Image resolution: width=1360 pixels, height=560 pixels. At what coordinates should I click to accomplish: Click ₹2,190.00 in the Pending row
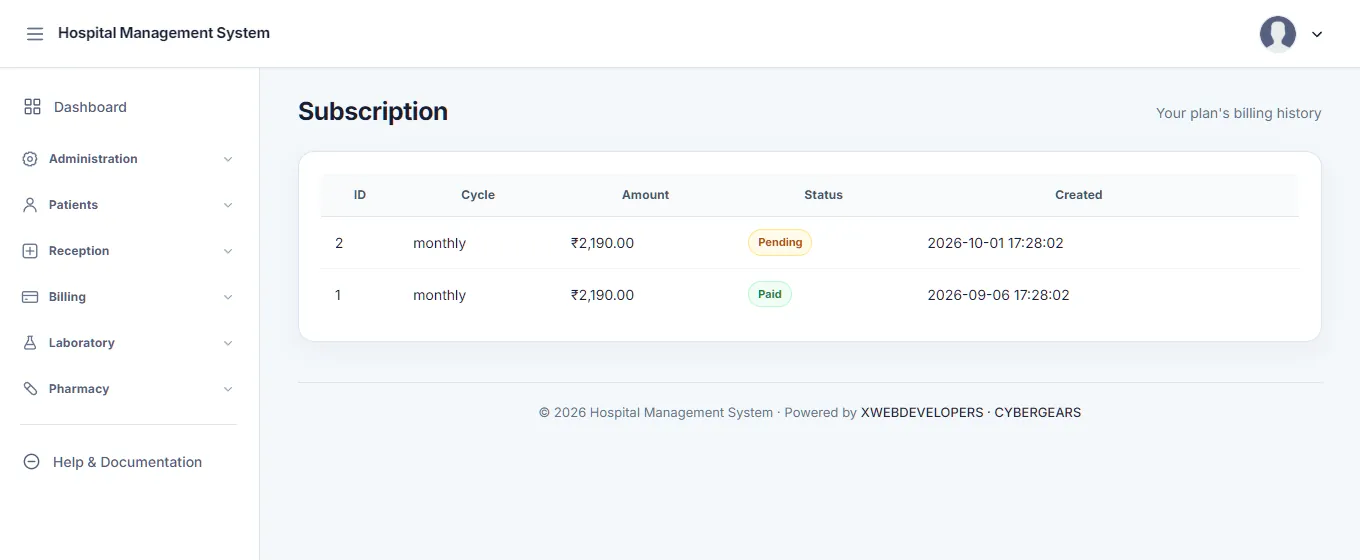pyautogui.click(x=602, y=243)
